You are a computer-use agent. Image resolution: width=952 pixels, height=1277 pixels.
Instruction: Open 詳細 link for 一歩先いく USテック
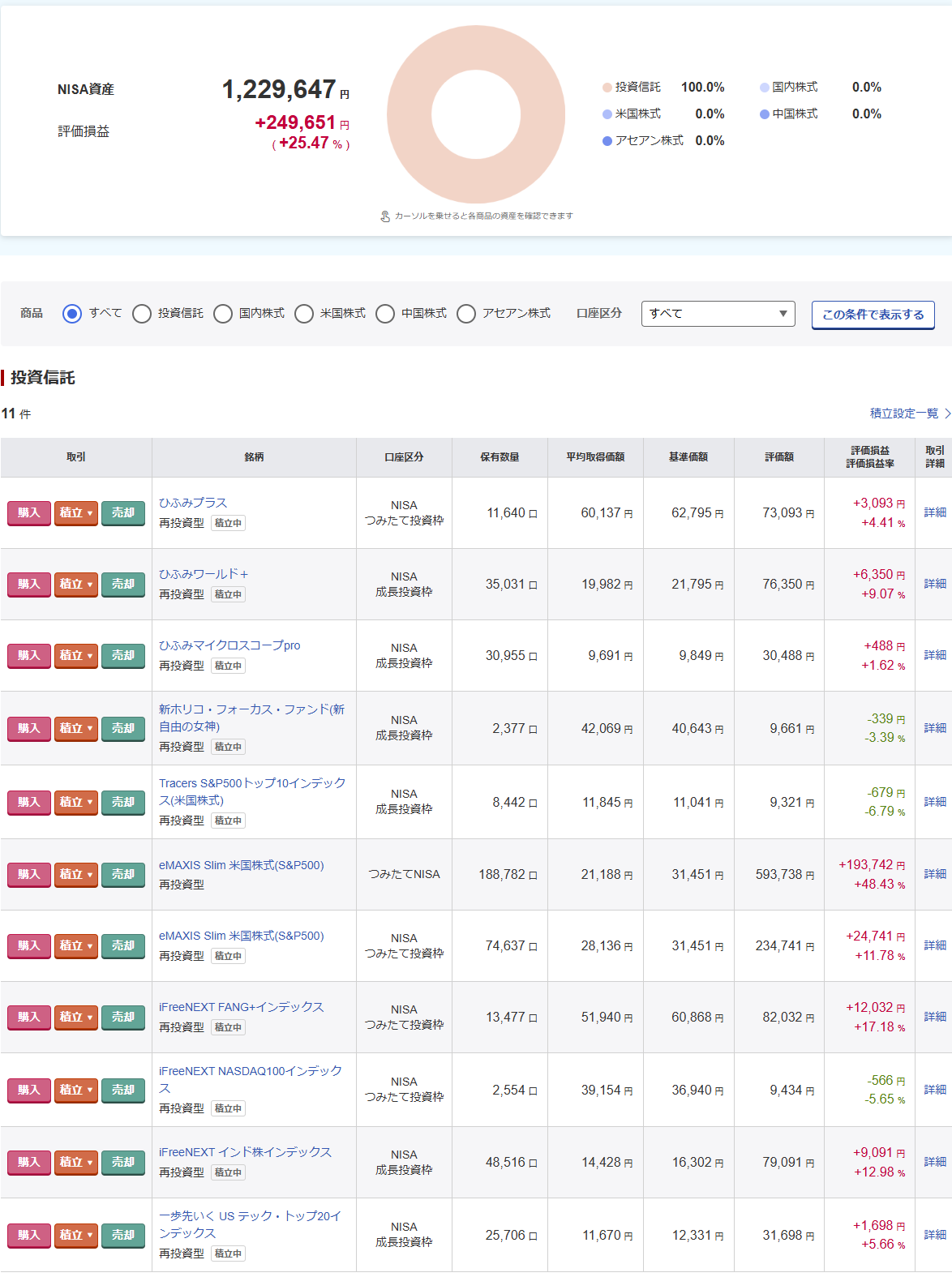tap(935, 1235)
